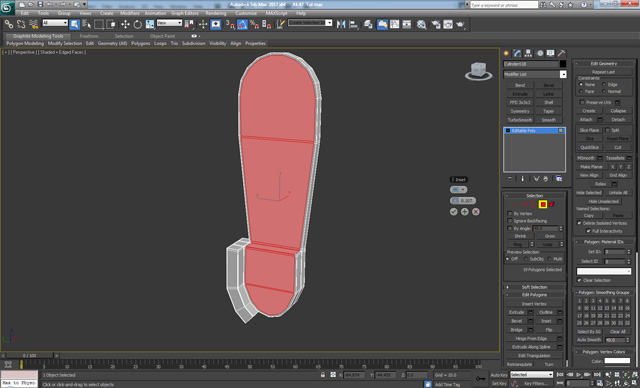Click the Collapse button

618,111
